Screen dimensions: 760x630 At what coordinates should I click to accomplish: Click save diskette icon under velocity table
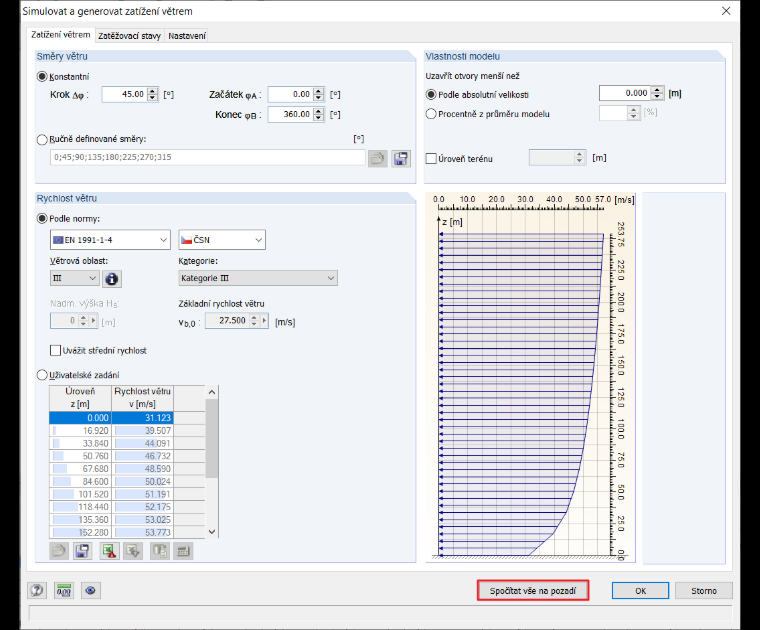pyautogui.click(x=82, y=551)
